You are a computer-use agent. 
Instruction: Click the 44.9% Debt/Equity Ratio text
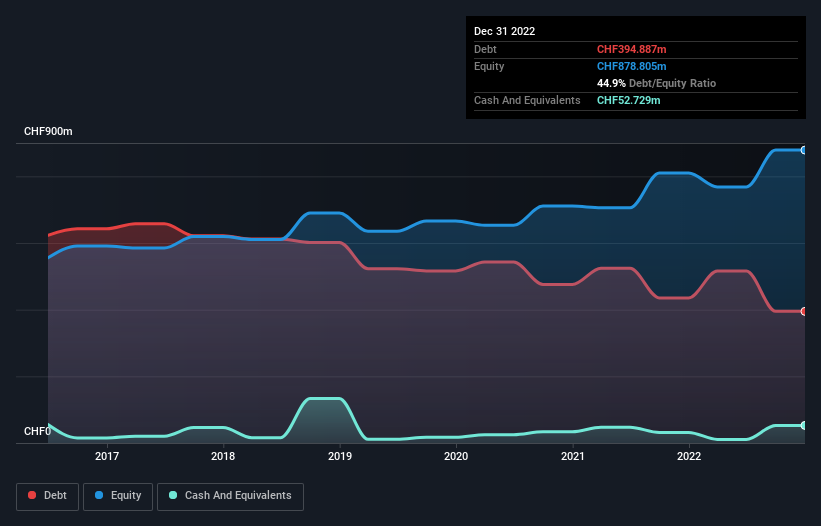pos(656,83)
